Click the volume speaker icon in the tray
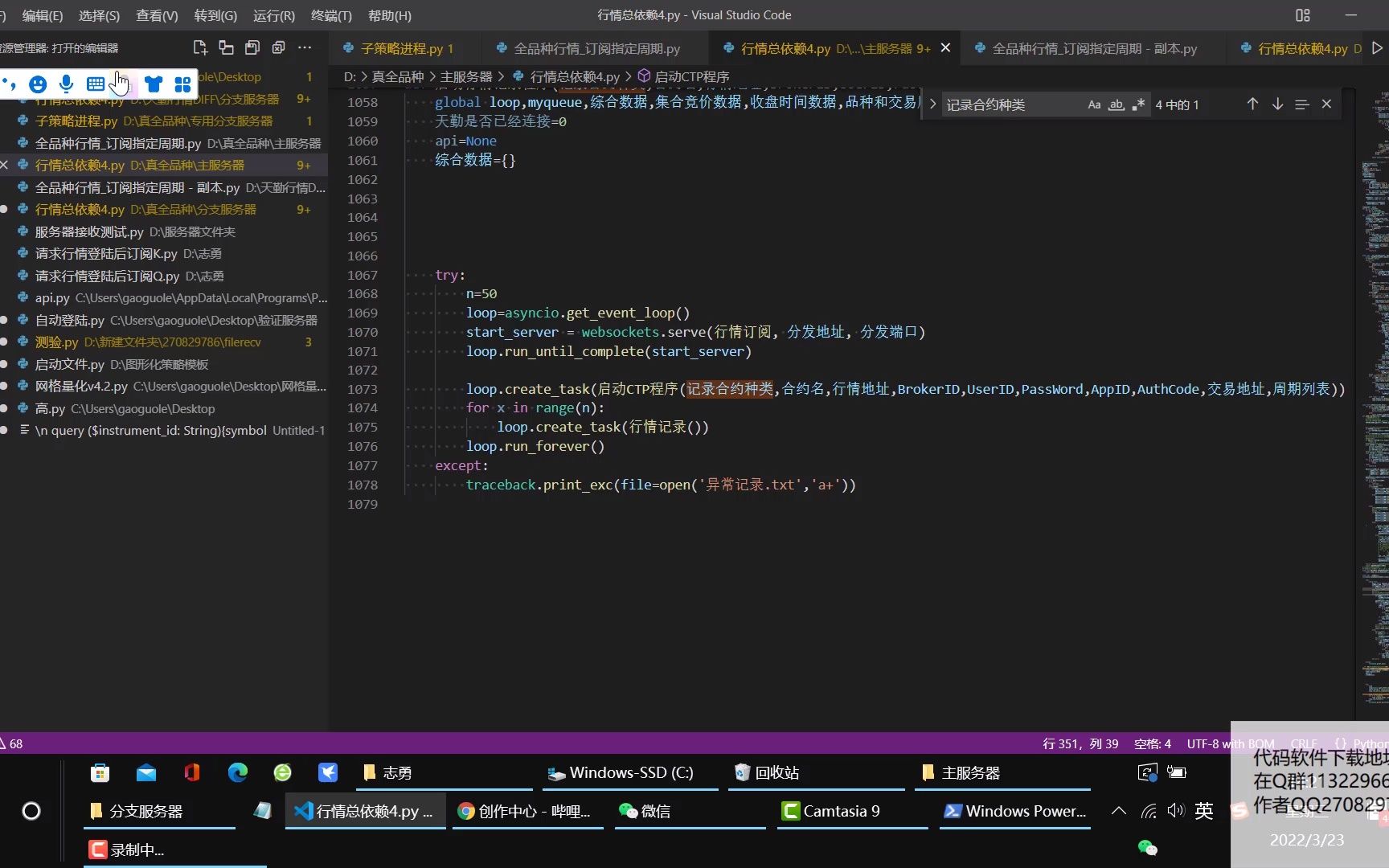 [x=1176, y=810]
